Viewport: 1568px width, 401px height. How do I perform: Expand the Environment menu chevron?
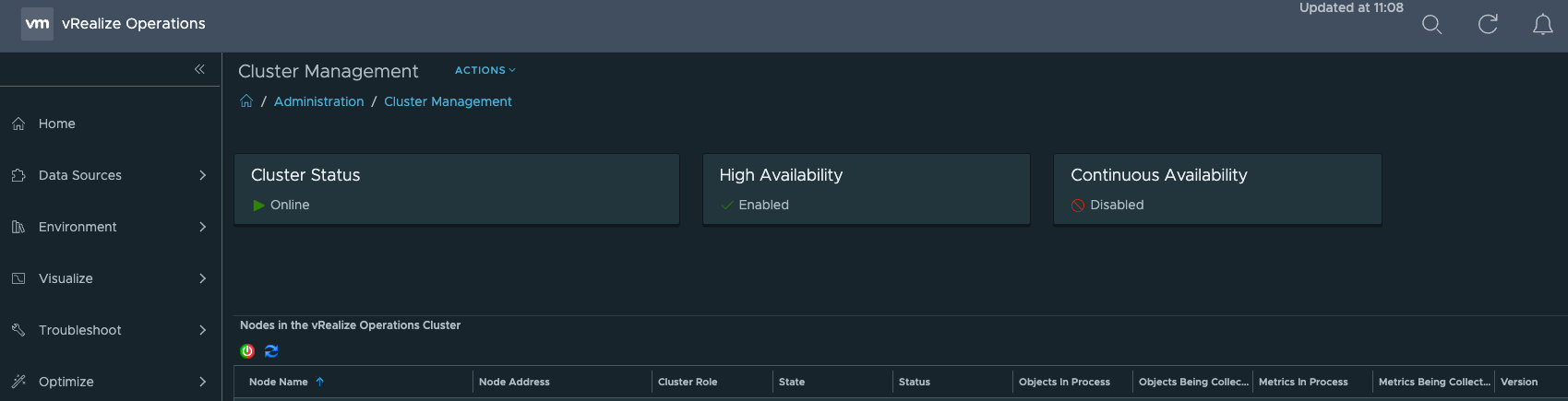pyautogui.click(x=203, y=227)
